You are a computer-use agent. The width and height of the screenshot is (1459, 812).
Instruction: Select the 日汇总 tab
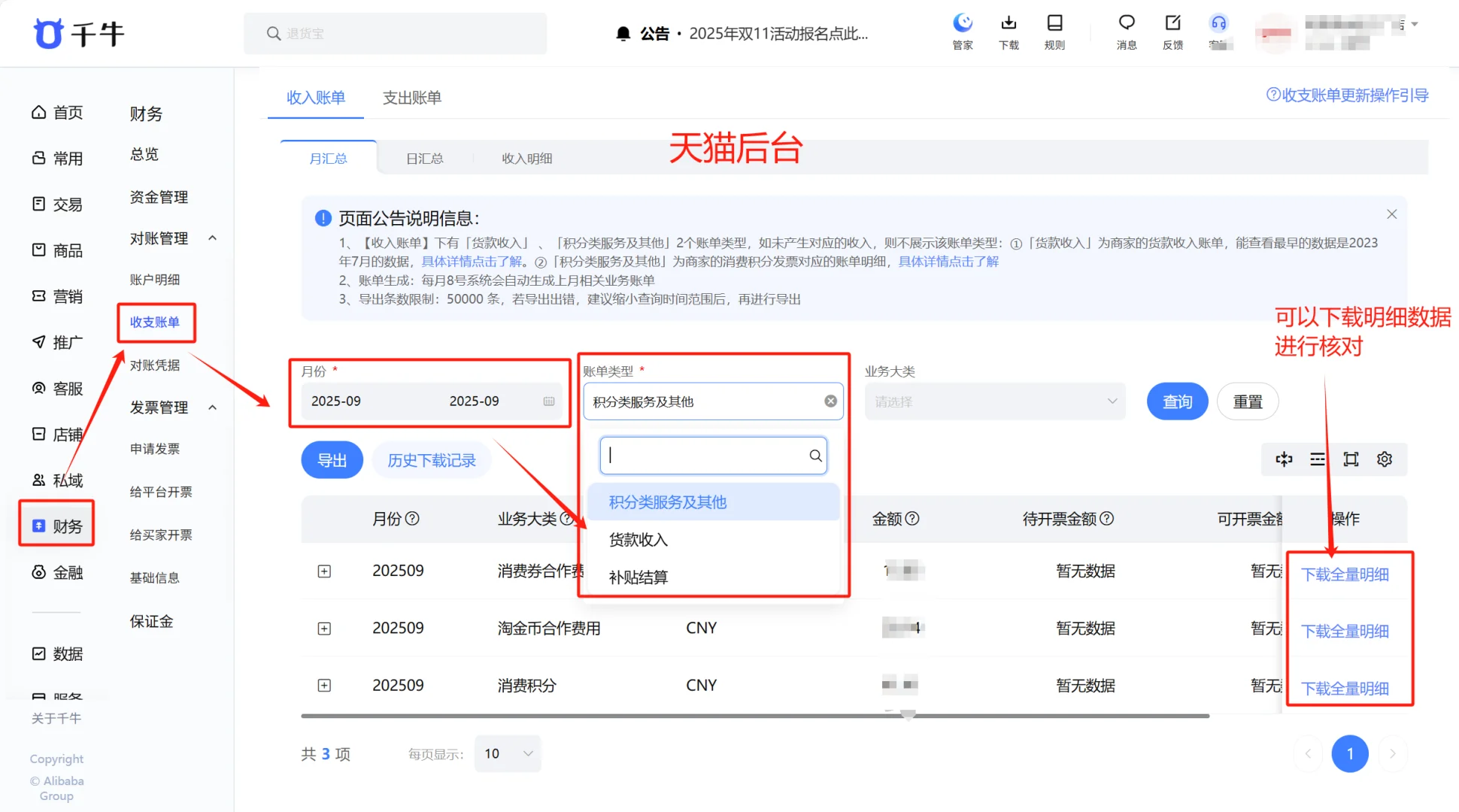click(424, 159)
